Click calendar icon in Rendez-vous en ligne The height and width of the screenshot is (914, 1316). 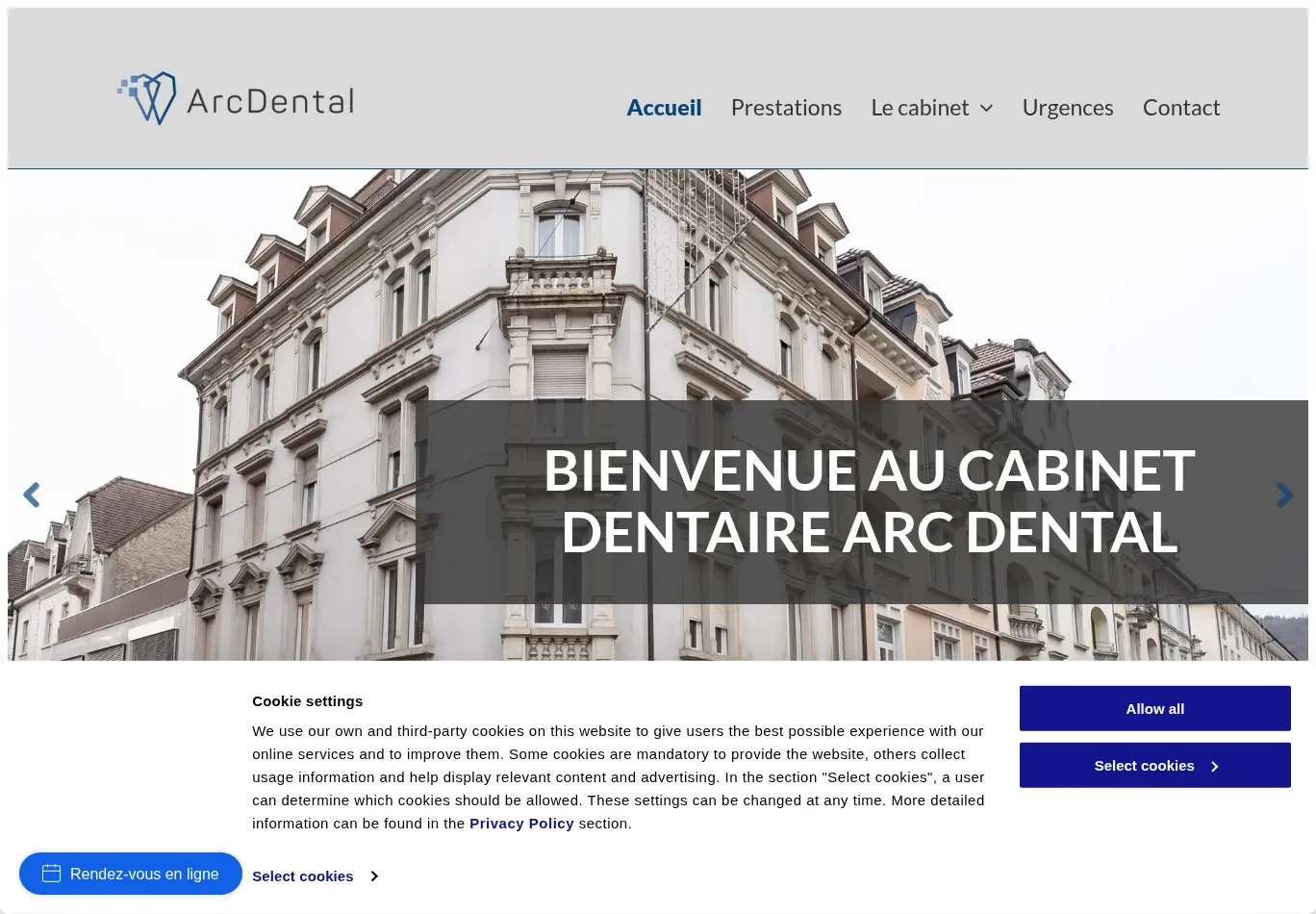[x=52, y=874]
